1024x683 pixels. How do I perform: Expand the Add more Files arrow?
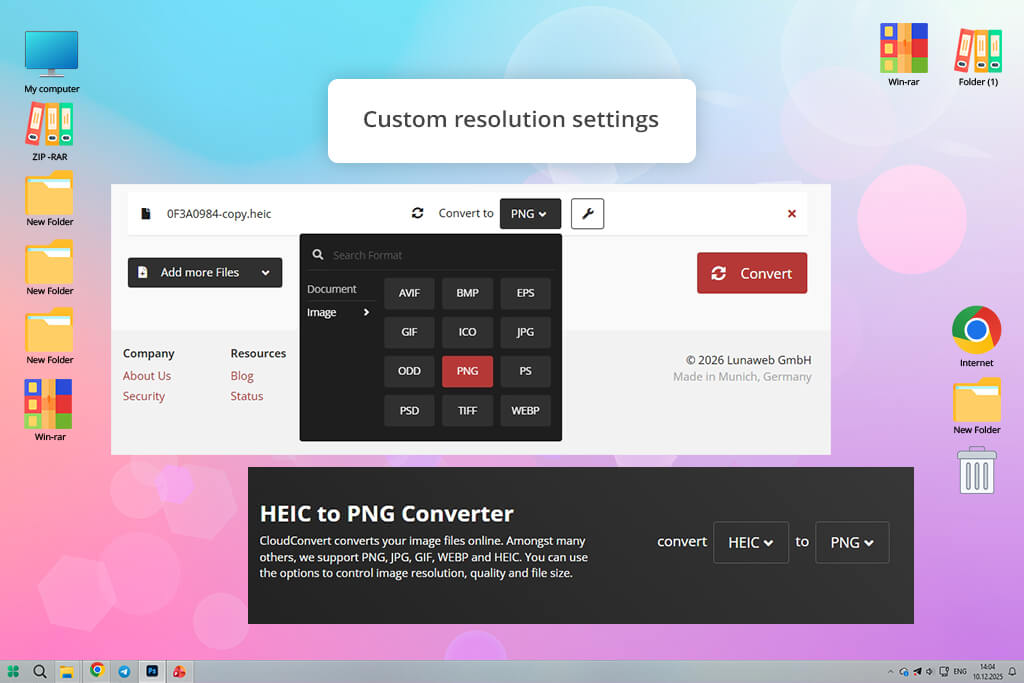(x=265, y=273)
